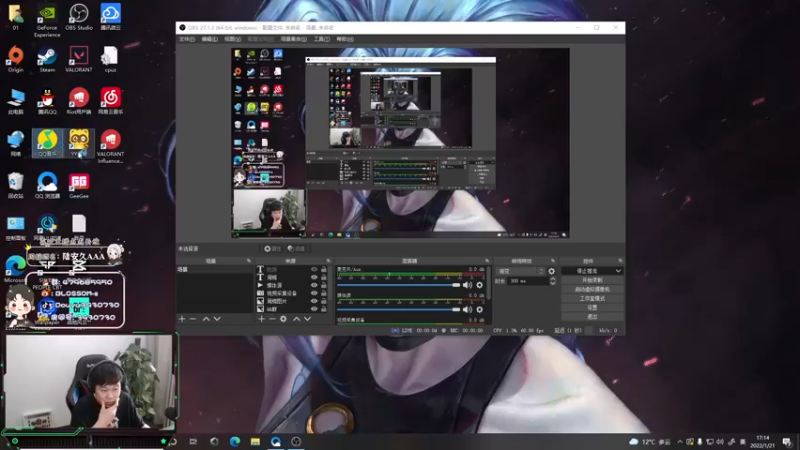Open the 工具 menu in OBS
This screenshot has width=800, height=450.
click(321, 39)
